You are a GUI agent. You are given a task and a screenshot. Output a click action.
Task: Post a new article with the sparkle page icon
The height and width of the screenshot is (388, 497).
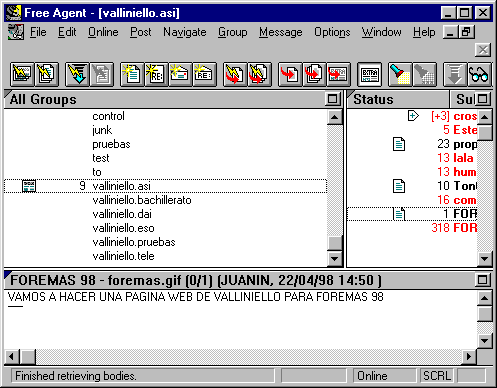(x=132, y=74)
